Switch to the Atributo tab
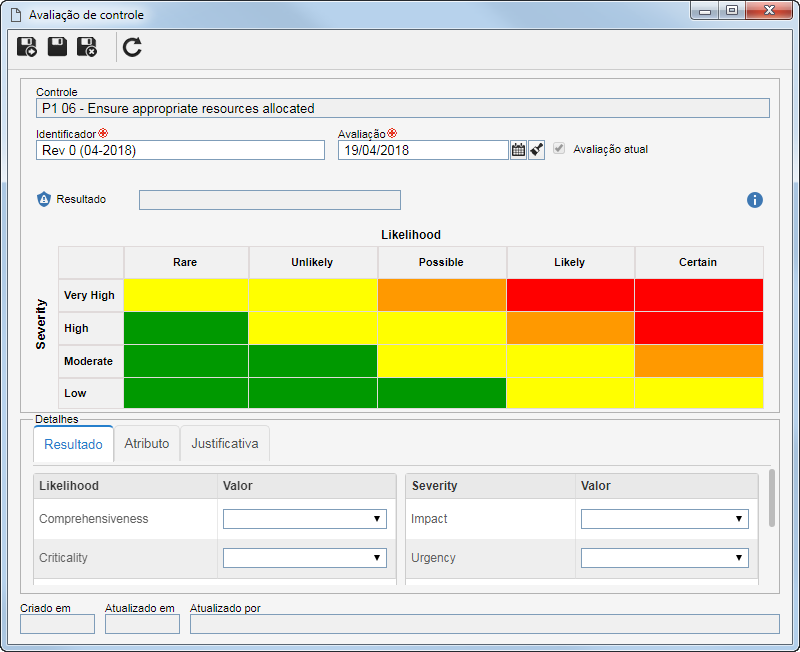Viewport: 800px width, 652px height. point(147,443)
